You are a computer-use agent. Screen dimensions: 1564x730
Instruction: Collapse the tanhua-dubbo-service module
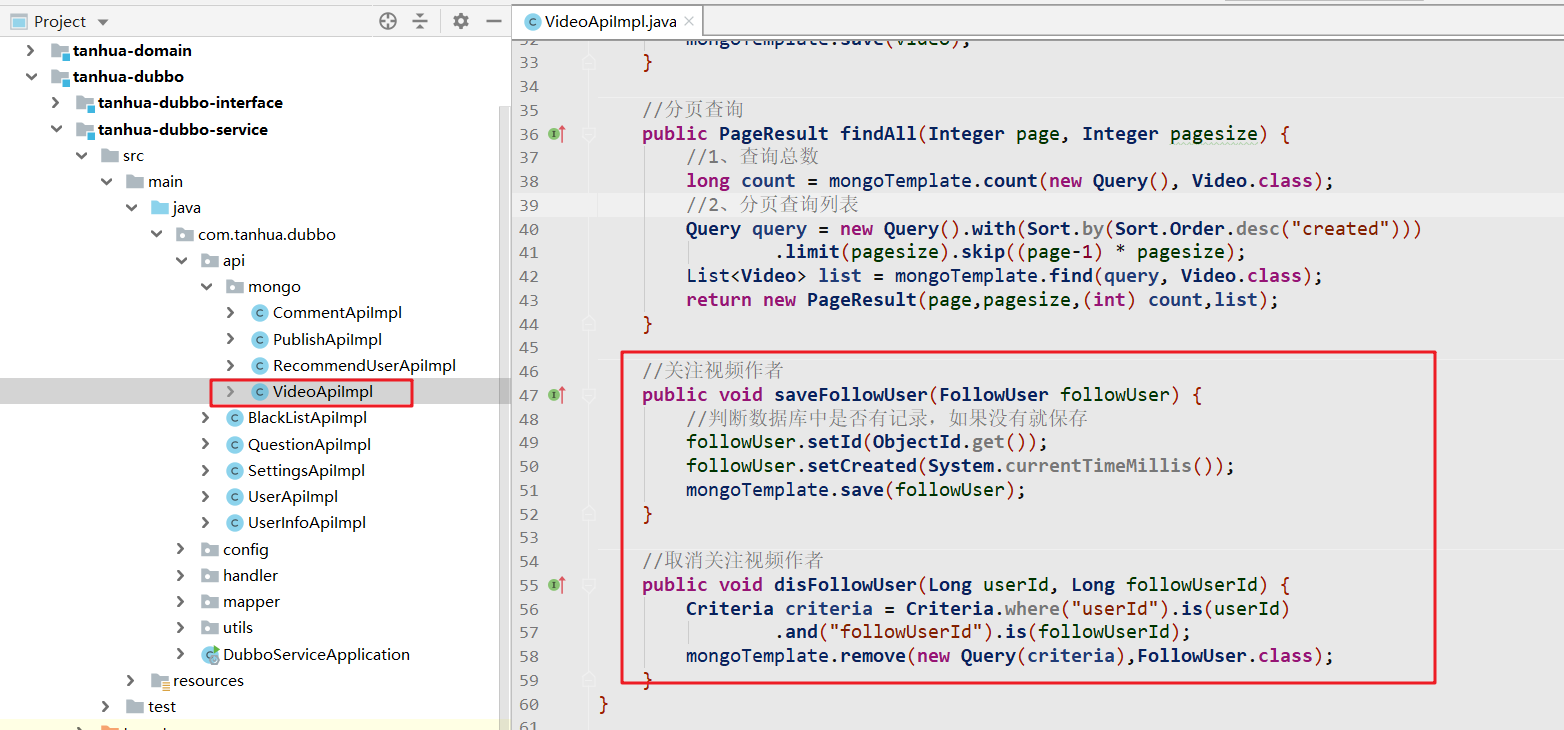(x=56, y=129)
